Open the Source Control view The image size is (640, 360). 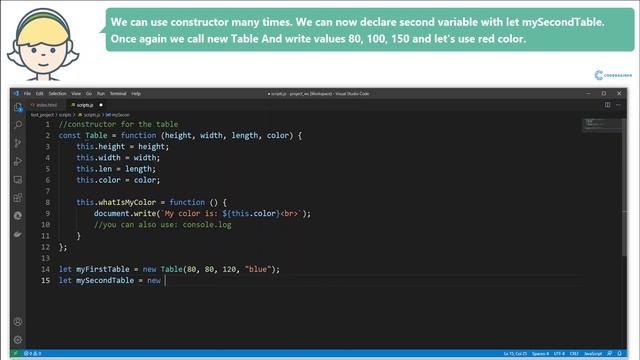coord(18,143)
